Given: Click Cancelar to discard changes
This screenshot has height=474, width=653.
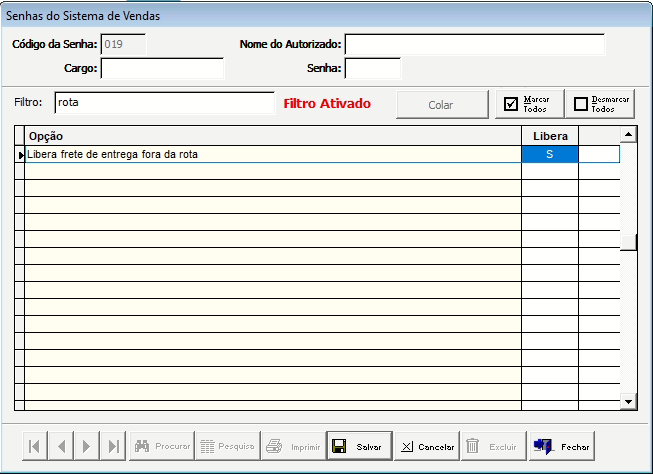Looking at the screenshot, I should (427, 446).
